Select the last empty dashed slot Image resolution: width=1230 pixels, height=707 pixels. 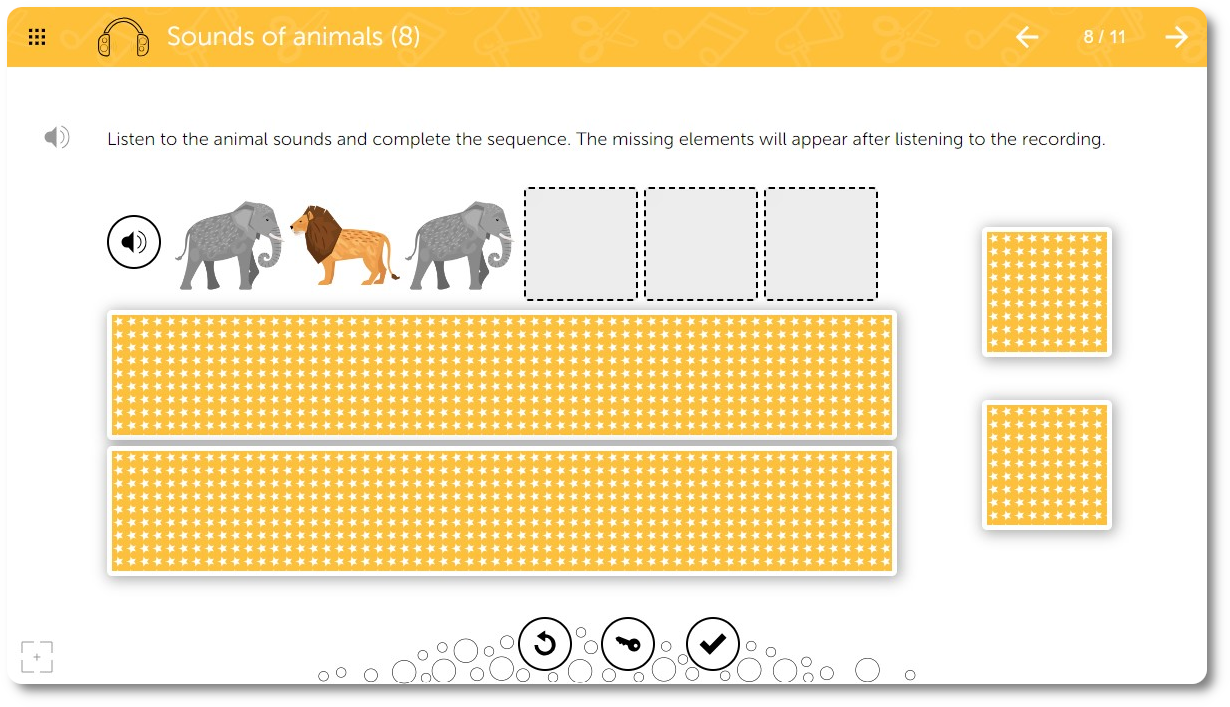click(821, 244)
